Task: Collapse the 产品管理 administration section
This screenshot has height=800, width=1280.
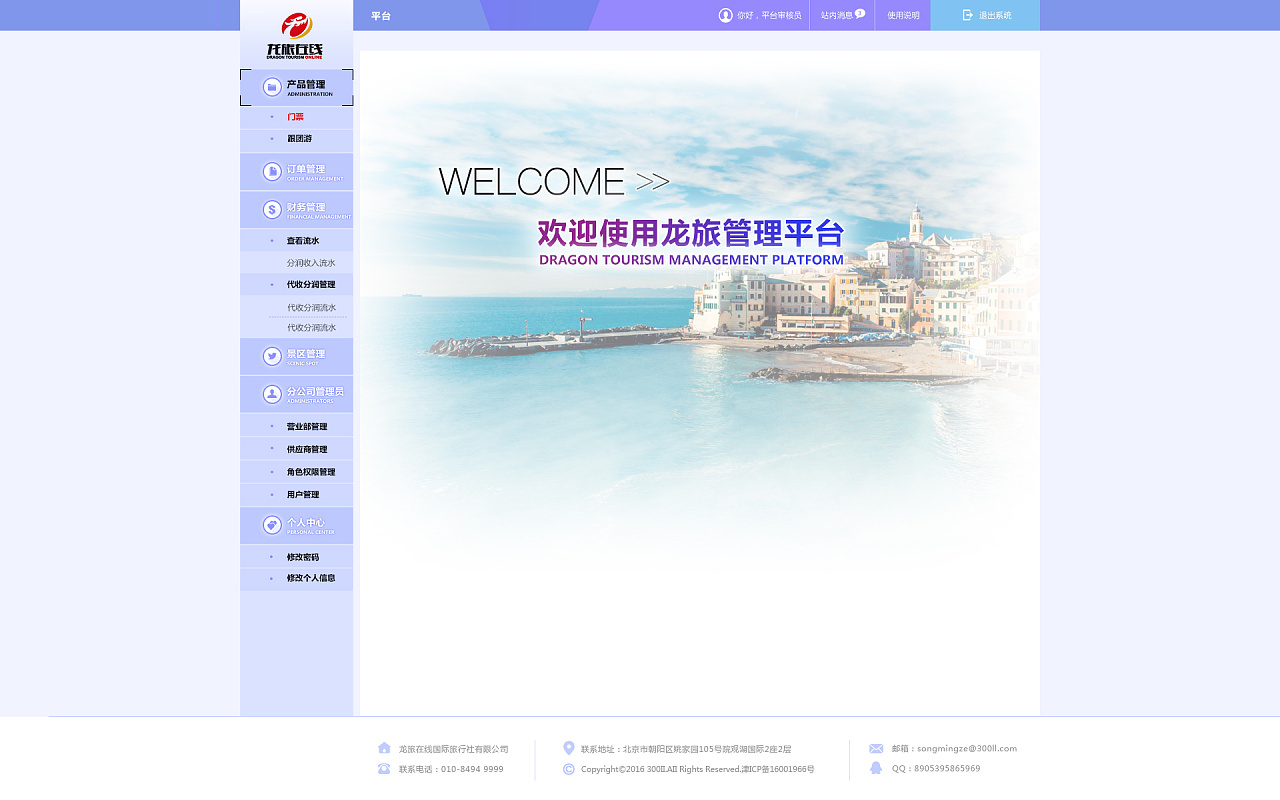Action: coord(305,87)
